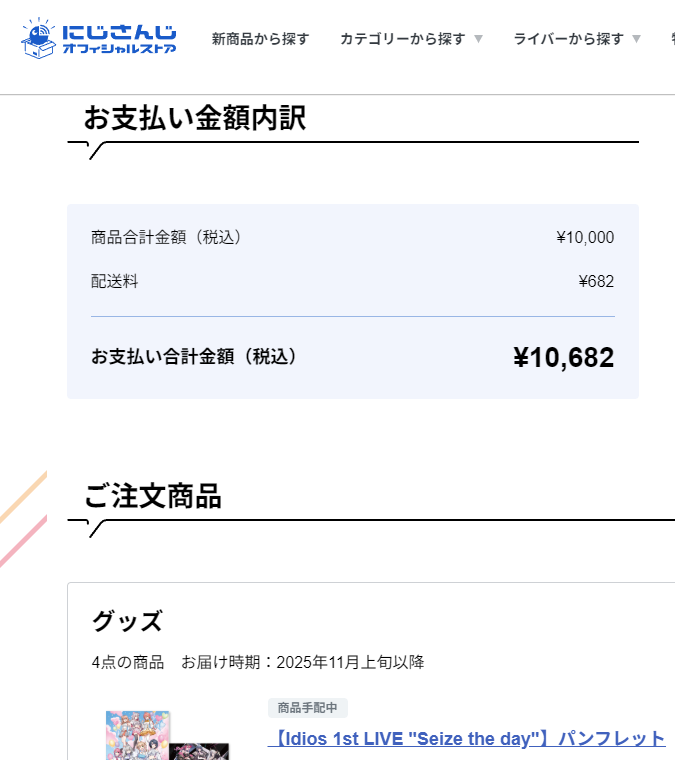This screenshot has width=675, height=760.
Task: Click お届け時期 2025年11月上旬以降 text
Action: pos(302,662)
